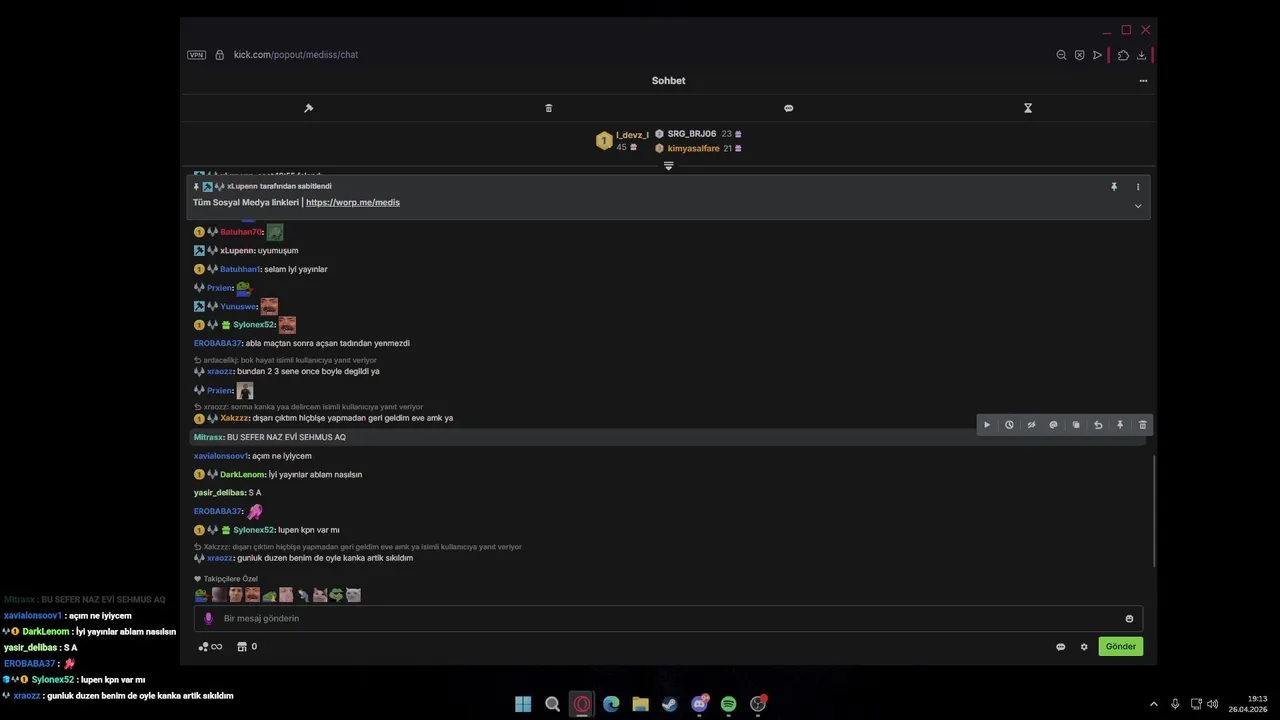Image resolution: width=1280 pixels, height=720 pixels.
Task: Click username Xakzzz in chat
Action: [x=234, y=418]
